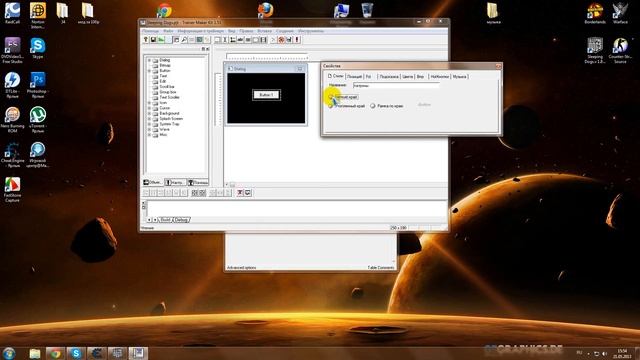The height and width of the screenshot is (360, 640).
Task: Select the text cursor I-beam toolbar icon
Action: (x=225, y=40)
